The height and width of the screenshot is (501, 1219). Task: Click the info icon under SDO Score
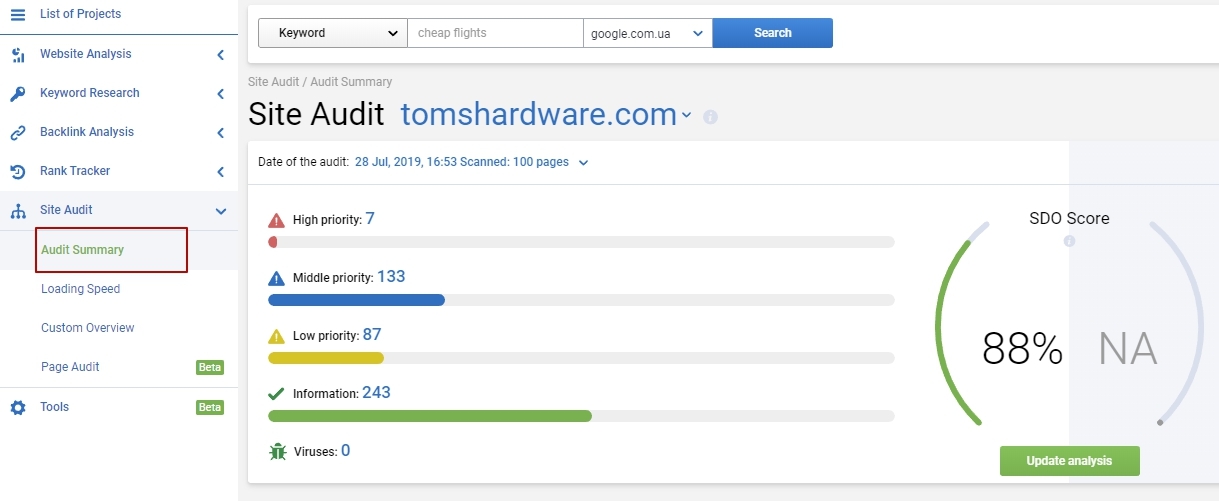[1069, 241]
